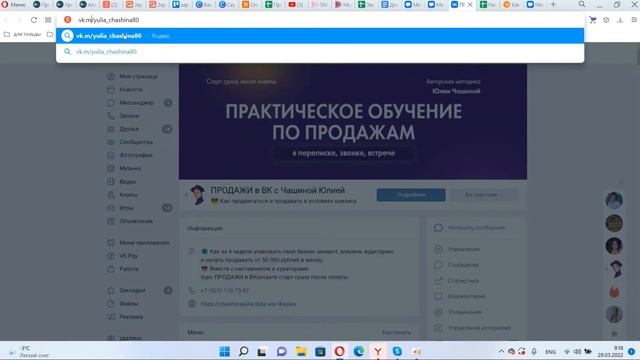Screen dimensions: 640x360
Task: Show hidden system tray icons chevron
Action: (x=501, y=351)
